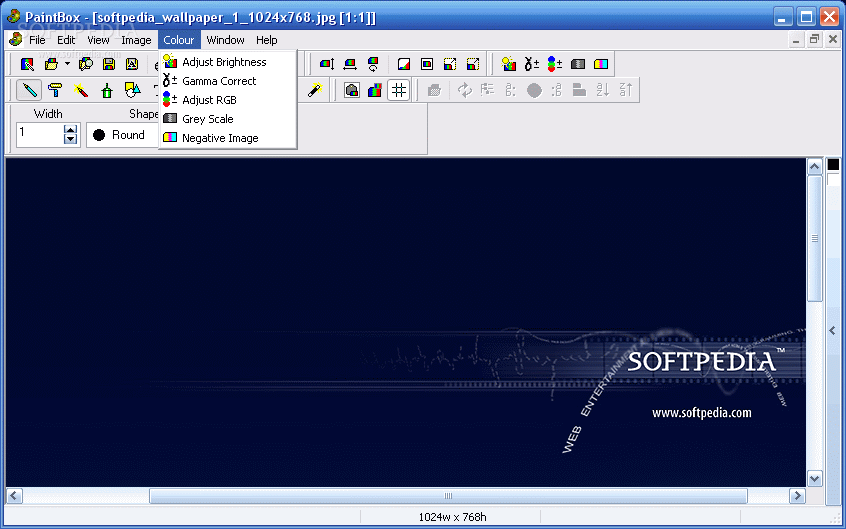The width and height of the screenshot is (846, 529).
Task: Click the greyed-out sort Z-A ascending icon
Action: point(626,90)
